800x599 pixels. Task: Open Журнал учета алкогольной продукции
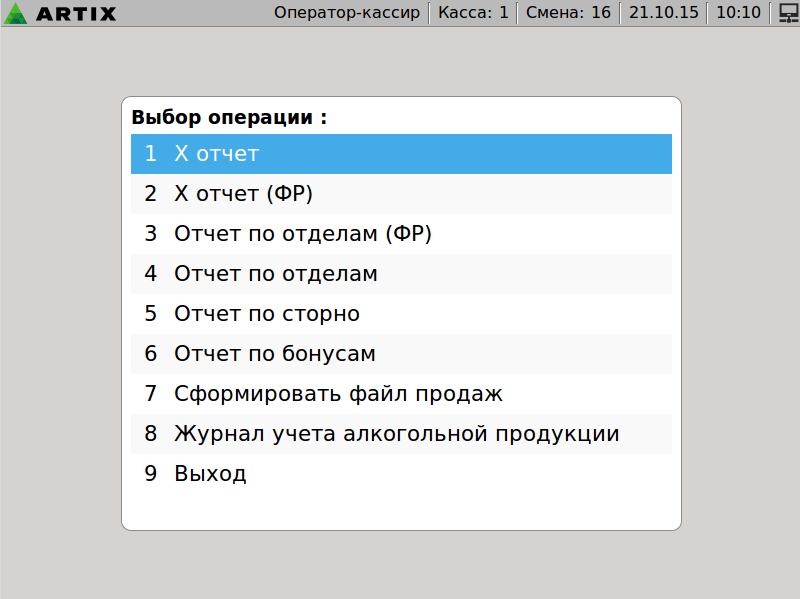point(400,434)
